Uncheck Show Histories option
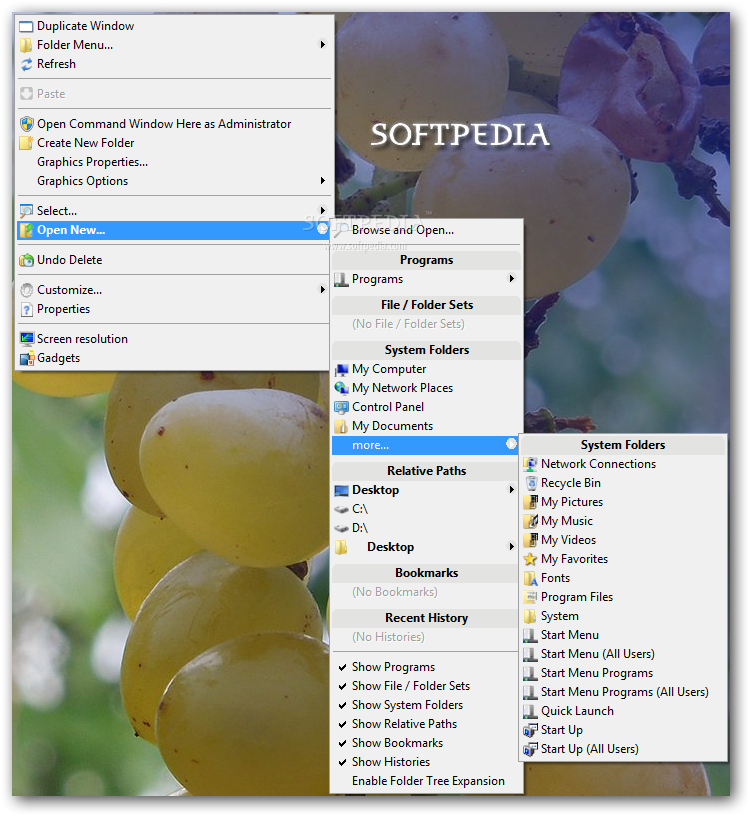Viewport: 750px width, 816px height. 426,762
